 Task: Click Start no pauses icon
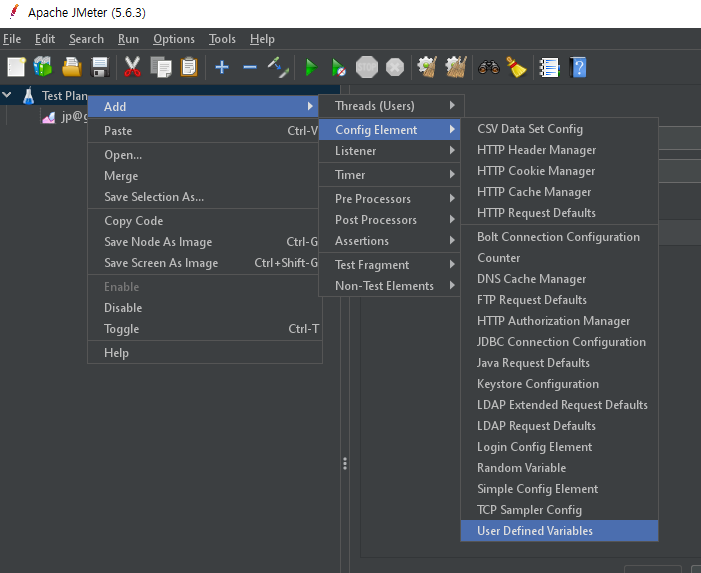338,67
